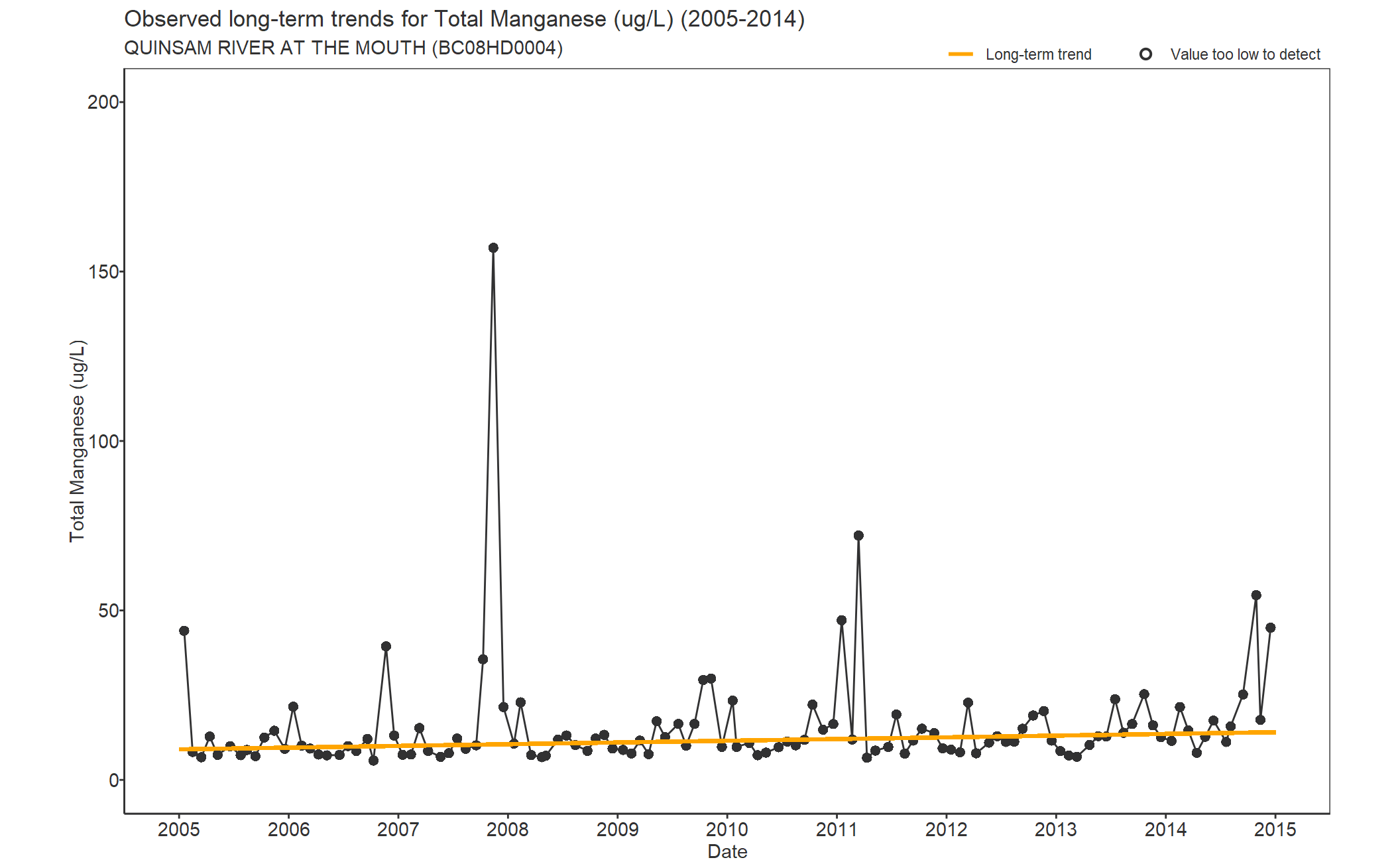The image size is (1400, 868).
Task: Click the x-axis tick label 2009
Action: click(x=617, y=830)
